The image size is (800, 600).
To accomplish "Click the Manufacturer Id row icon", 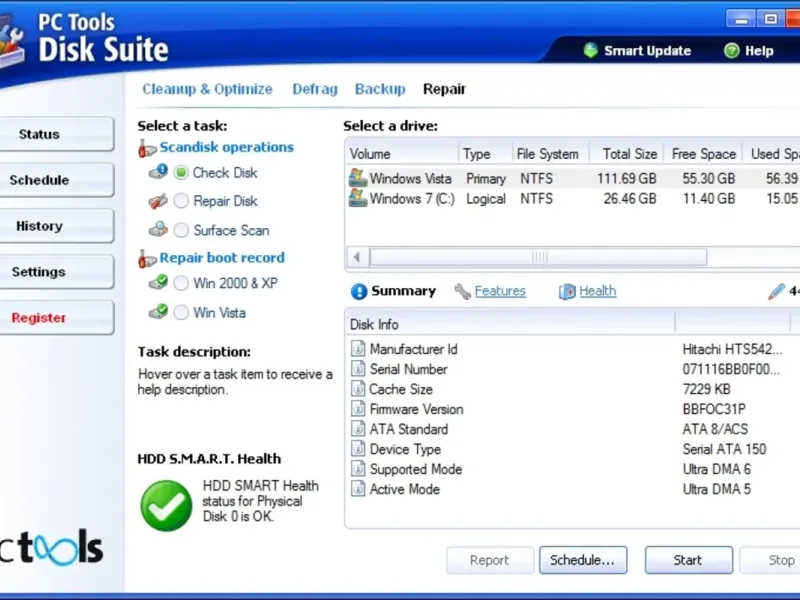I will coord(358,348).
